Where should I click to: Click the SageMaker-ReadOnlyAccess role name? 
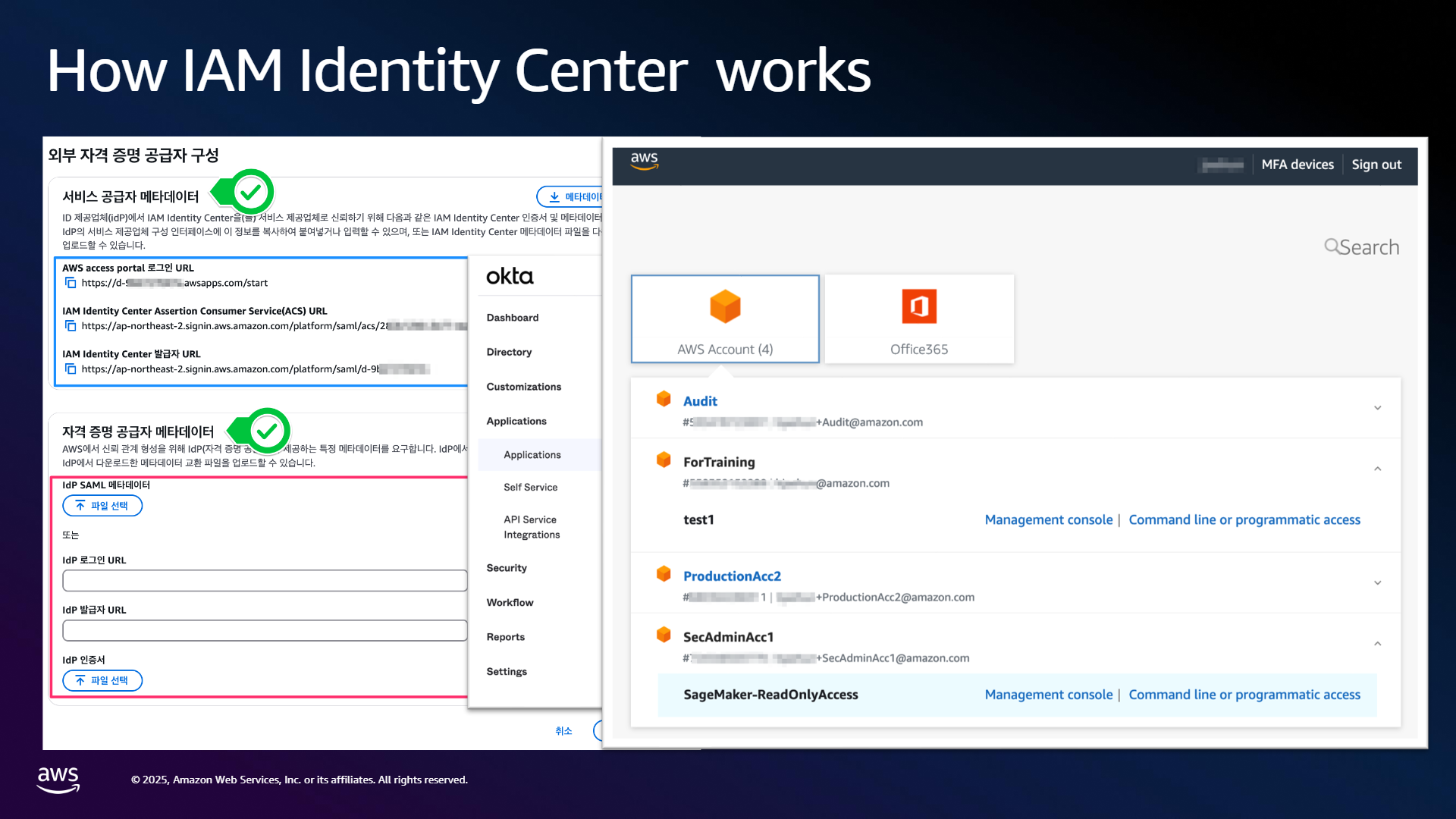[770, 695]
